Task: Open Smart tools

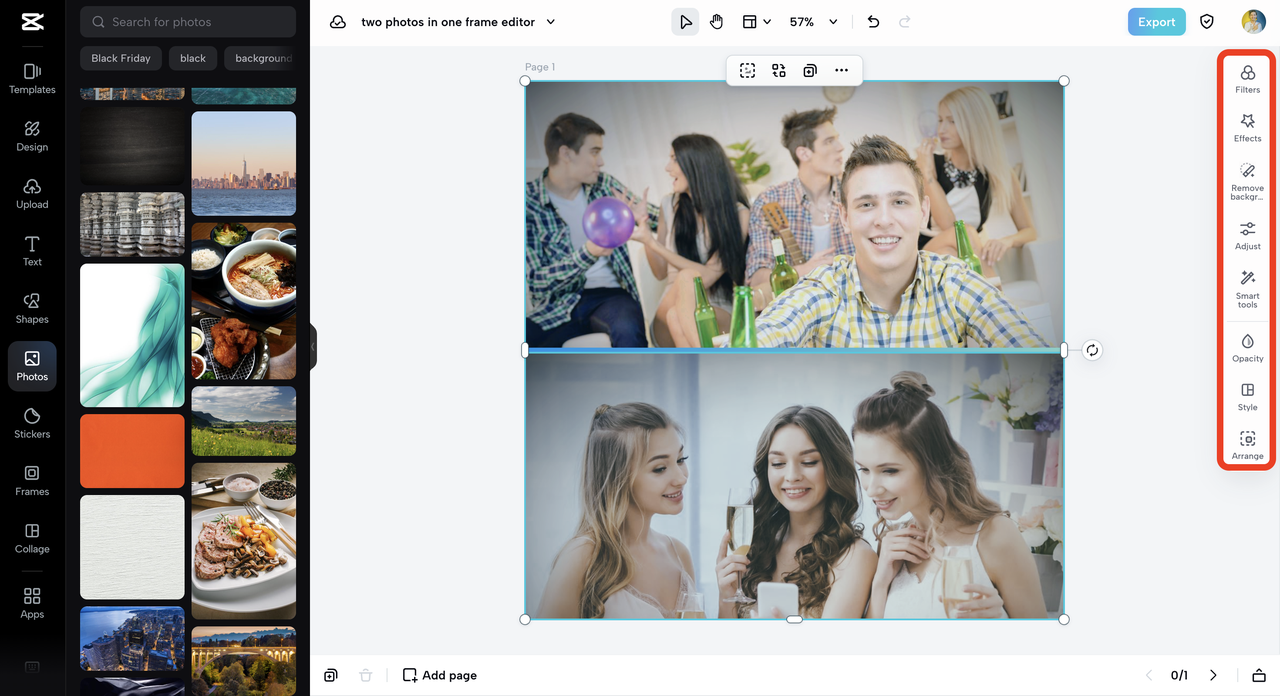Action: point(1247,289)
